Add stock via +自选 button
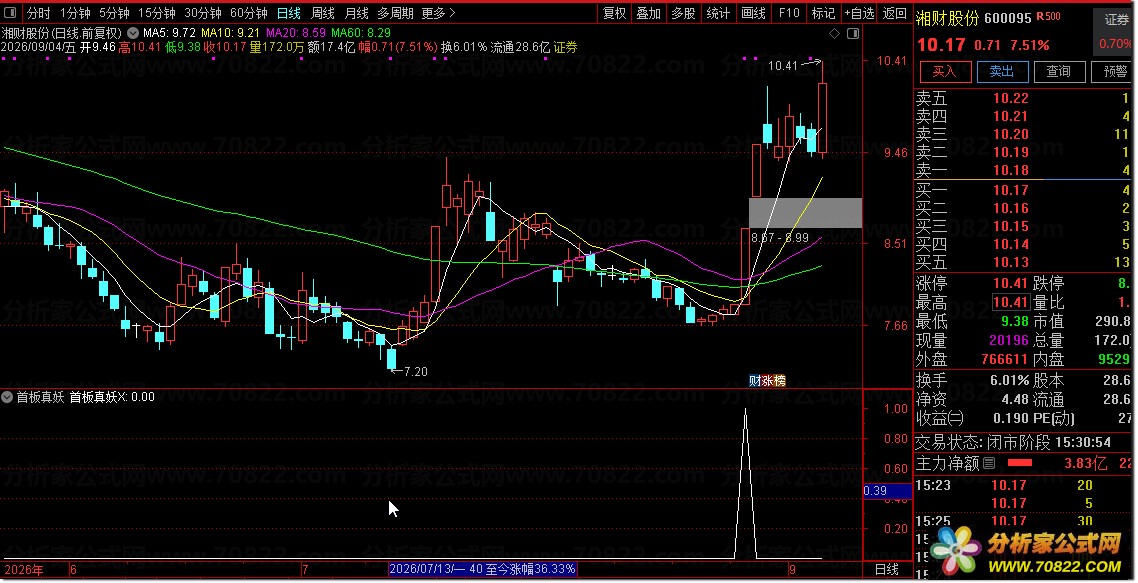The height and width of the screenshot is (583, 1138). coord(859,13)
